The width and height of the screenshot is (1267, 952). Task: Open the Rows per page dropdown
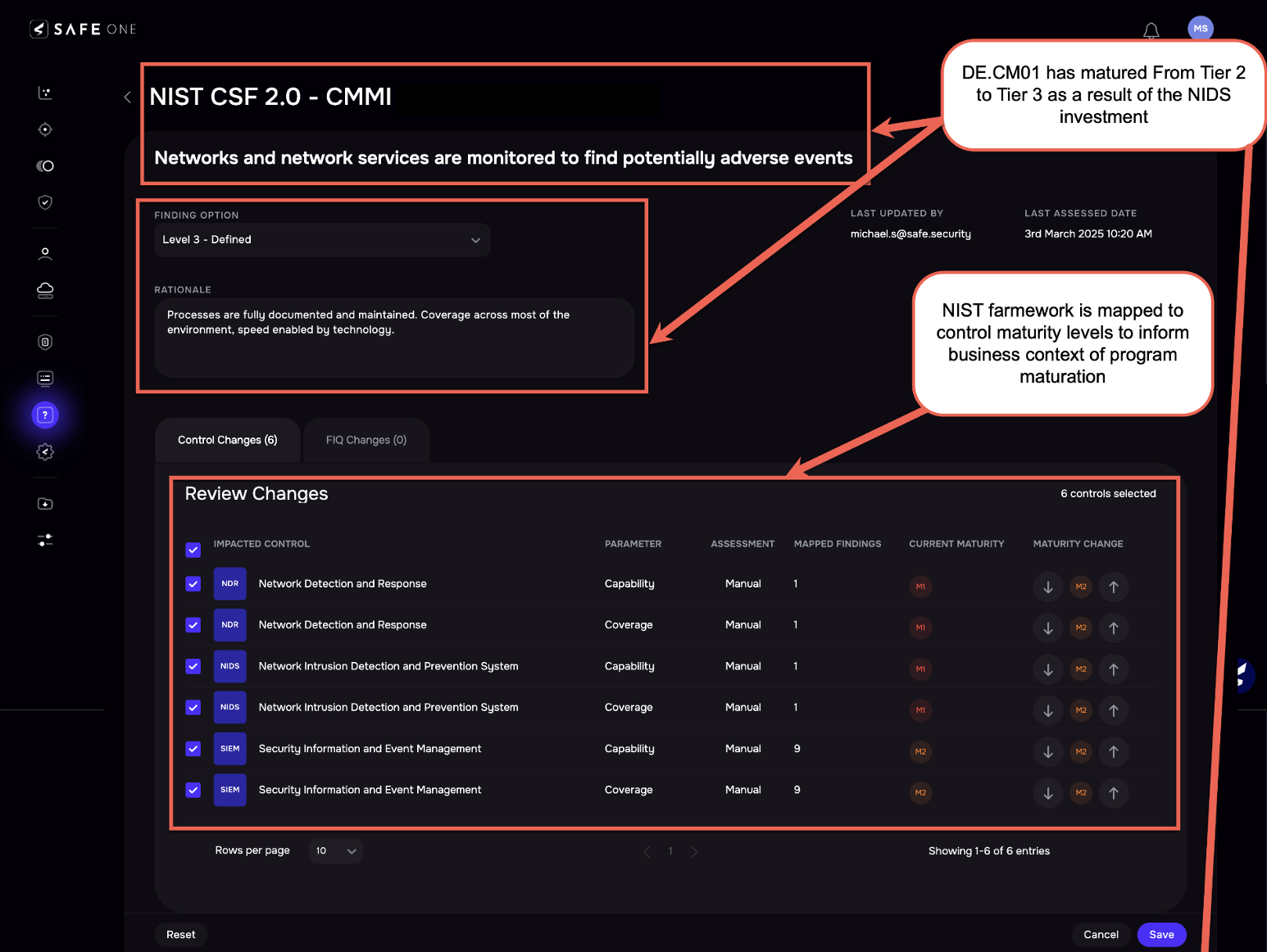335,850
